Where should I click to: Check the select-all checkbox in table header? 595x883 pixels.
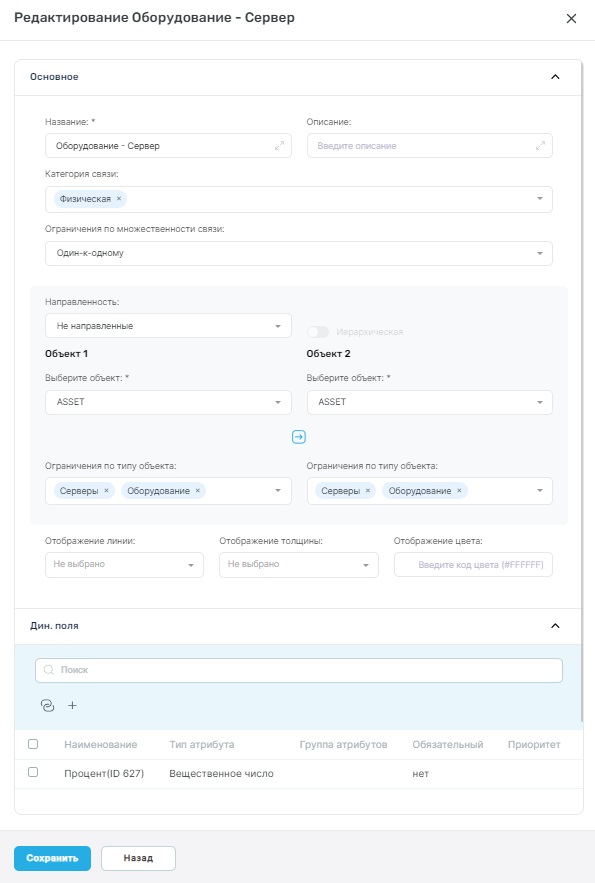point(33,744)
